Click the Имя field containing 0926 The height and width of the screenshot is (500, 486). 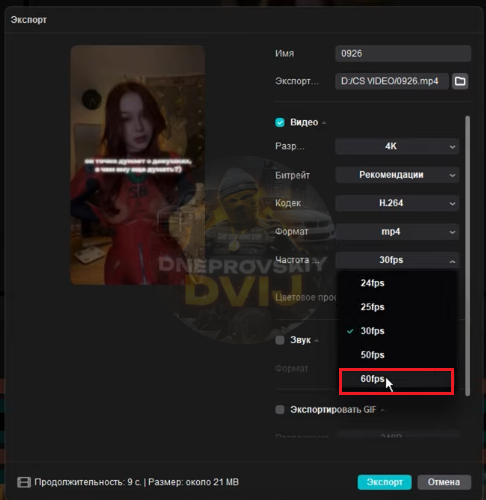(x=403, y=53)
